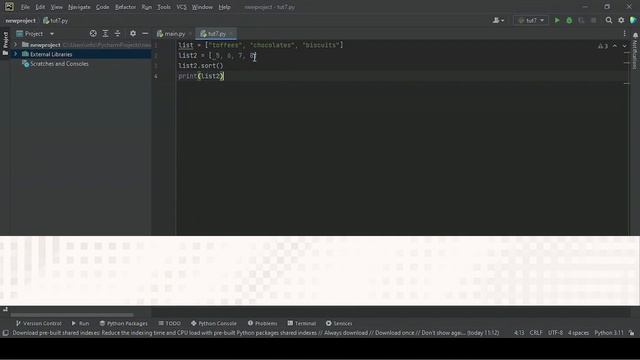Select Scratches and Consoles tree item

click(59, 64)
